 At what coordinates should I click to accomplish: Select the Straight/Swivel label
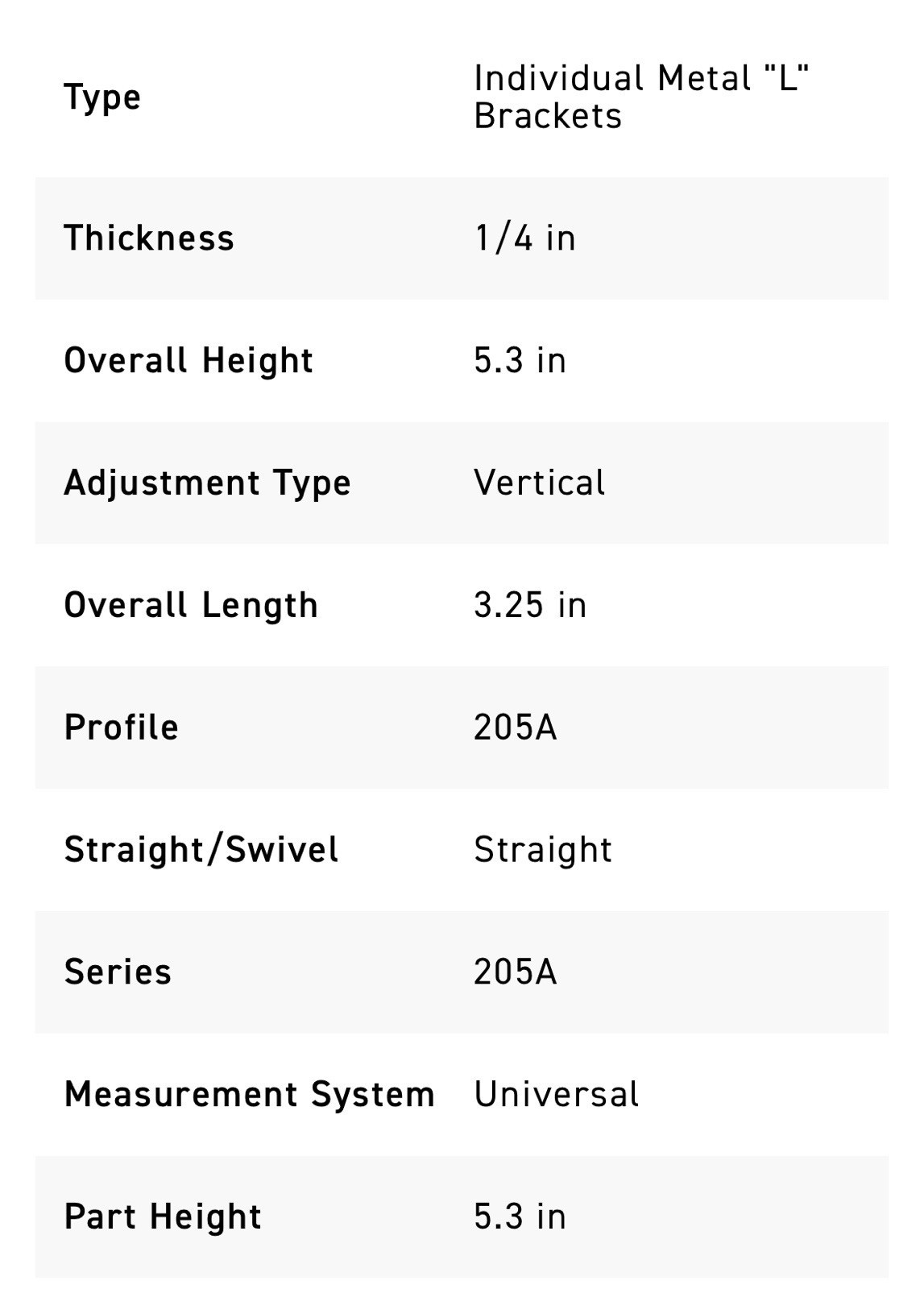tap(201, 850)
